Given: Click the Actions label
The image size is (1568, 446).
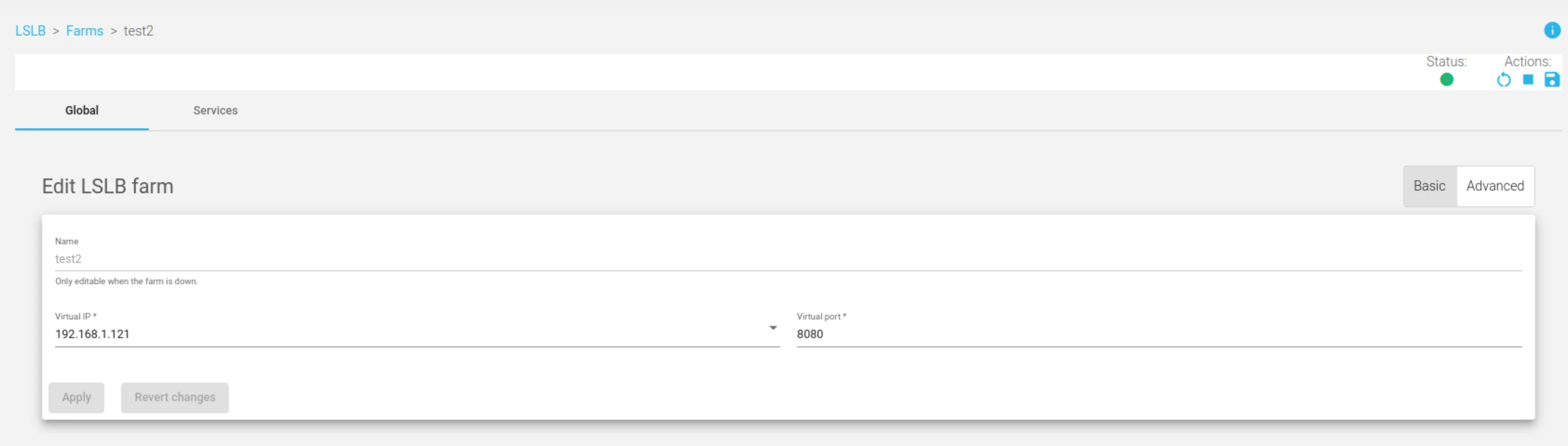Looking at the screenshot, I should (x=1528, y=62).
